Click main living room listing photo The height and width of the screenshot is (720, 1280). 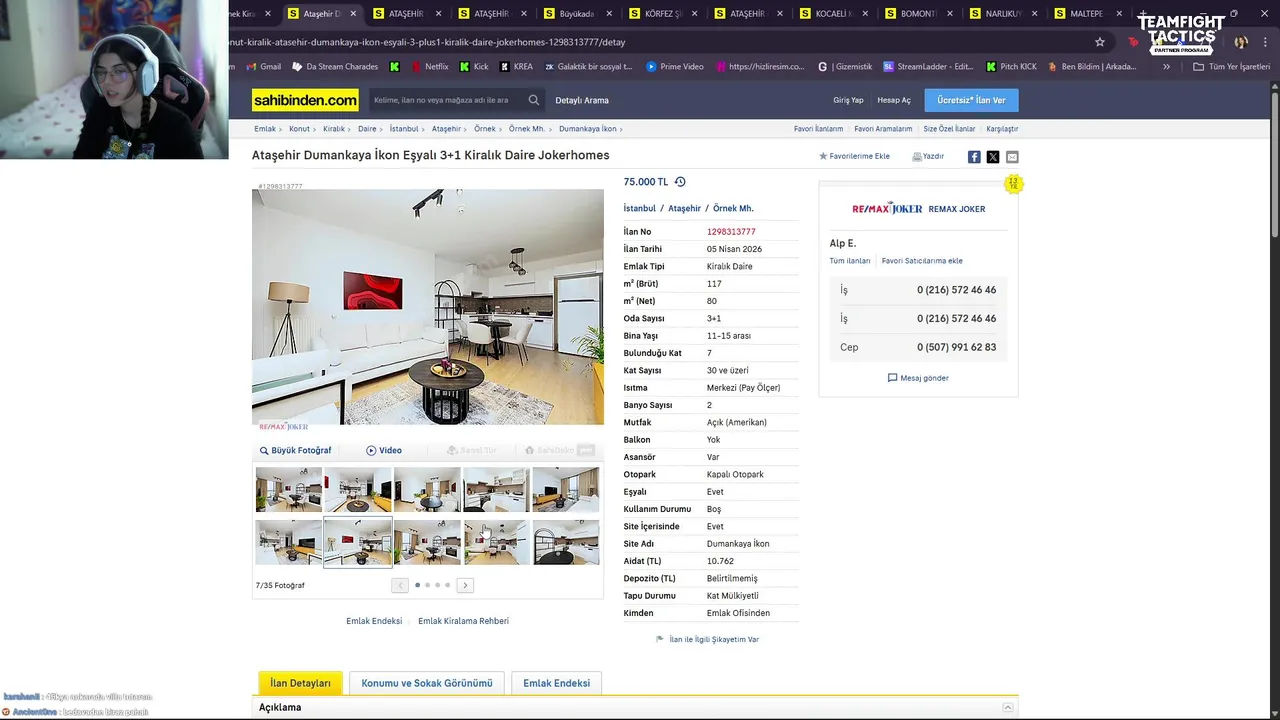click(428, 307)
